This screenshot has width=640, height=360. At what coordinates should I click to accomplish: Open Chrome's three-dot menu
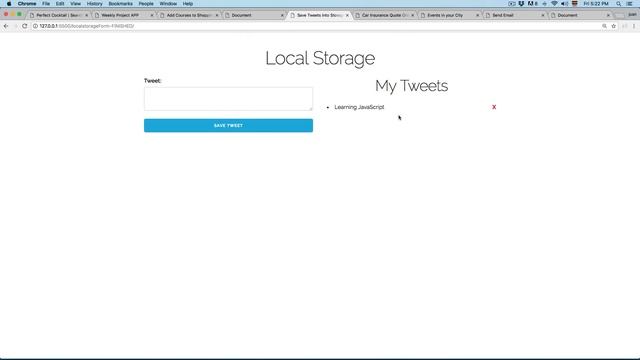634,26
